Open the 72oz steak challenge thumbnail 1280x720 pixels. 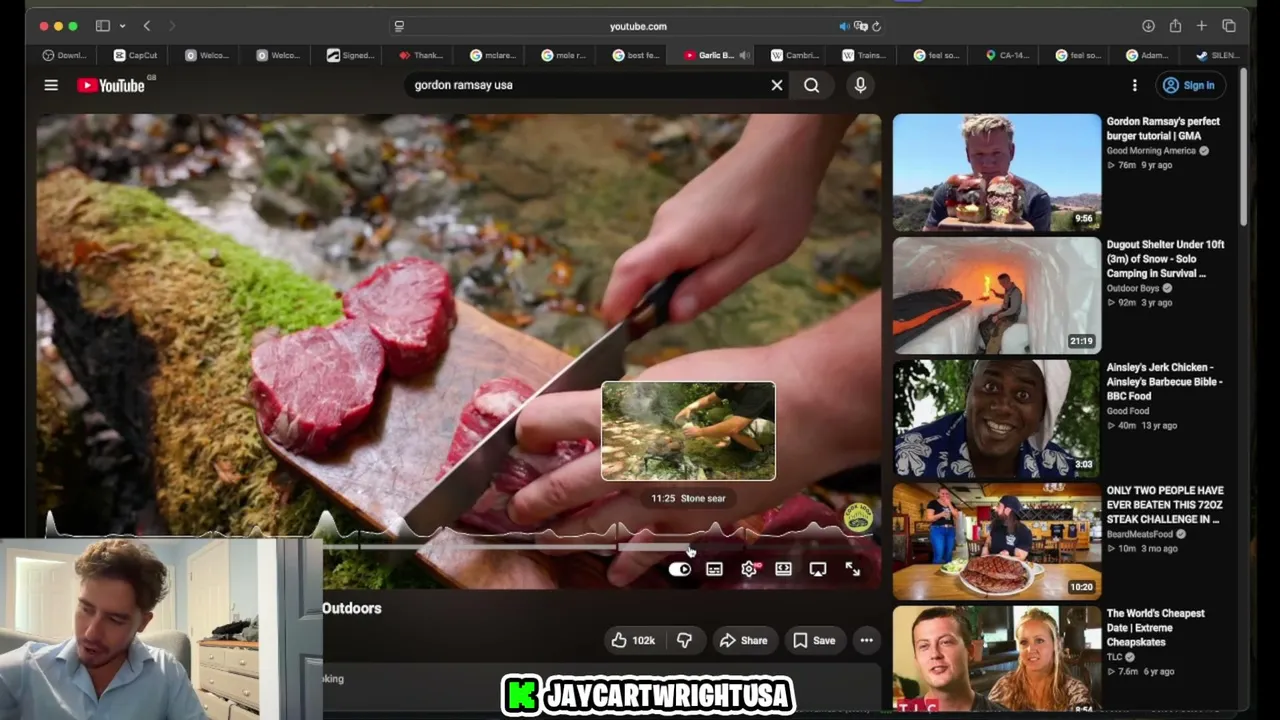coord(996,541)
